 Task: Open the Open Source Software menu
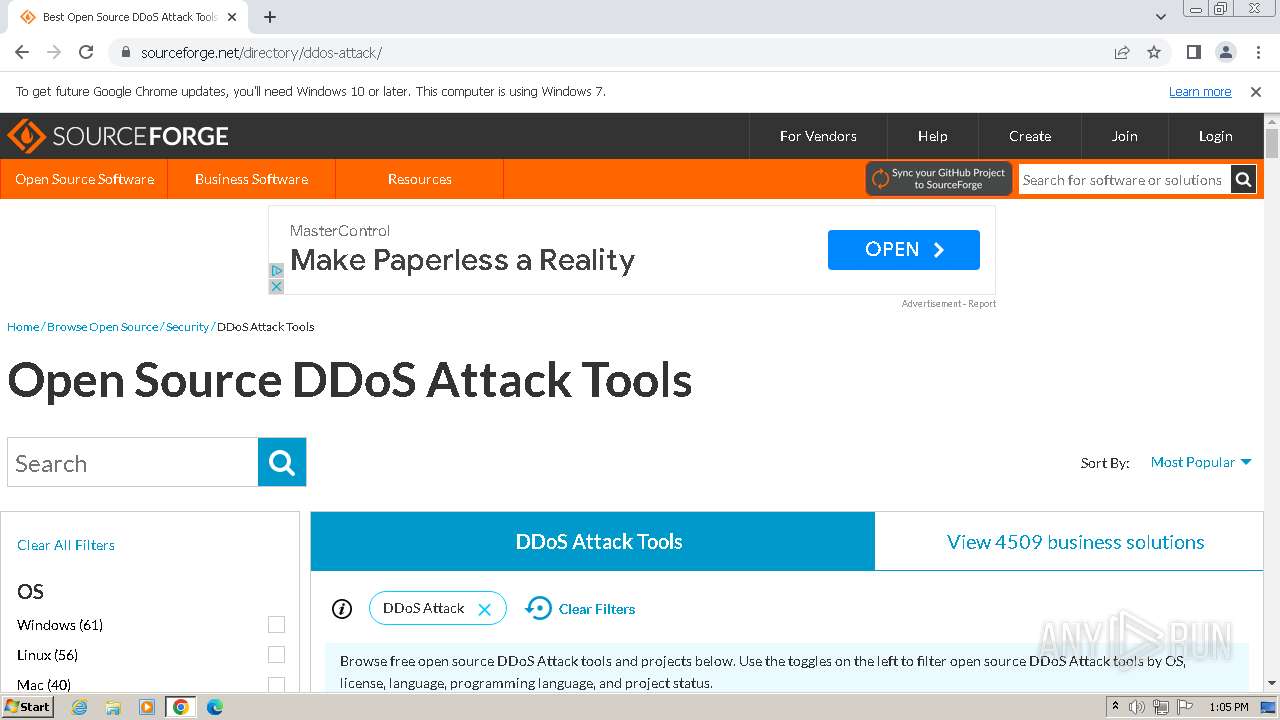[x=84, y=179]
